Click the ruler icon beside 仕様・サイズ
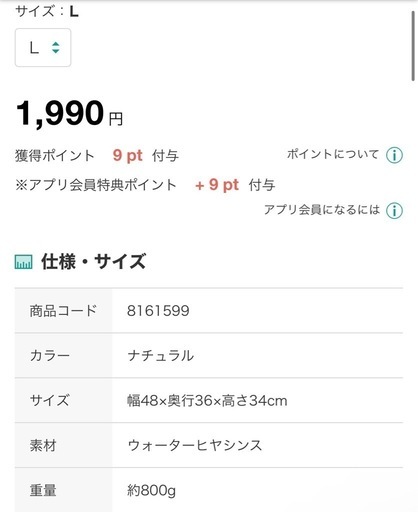Viewport: 418px width, 512px height. pos(24,262)
